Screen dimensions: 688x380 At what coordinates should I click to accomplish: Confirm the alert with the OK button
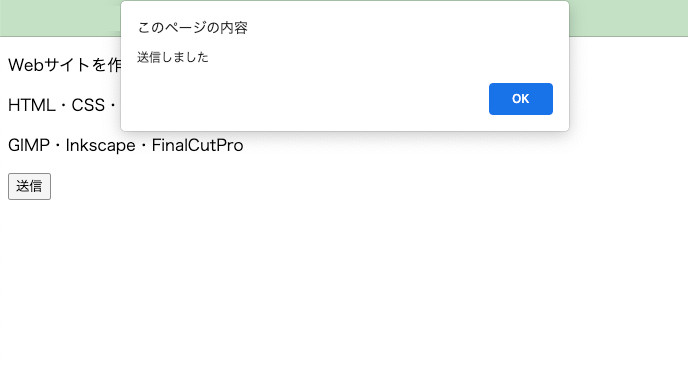pos(521,99)
